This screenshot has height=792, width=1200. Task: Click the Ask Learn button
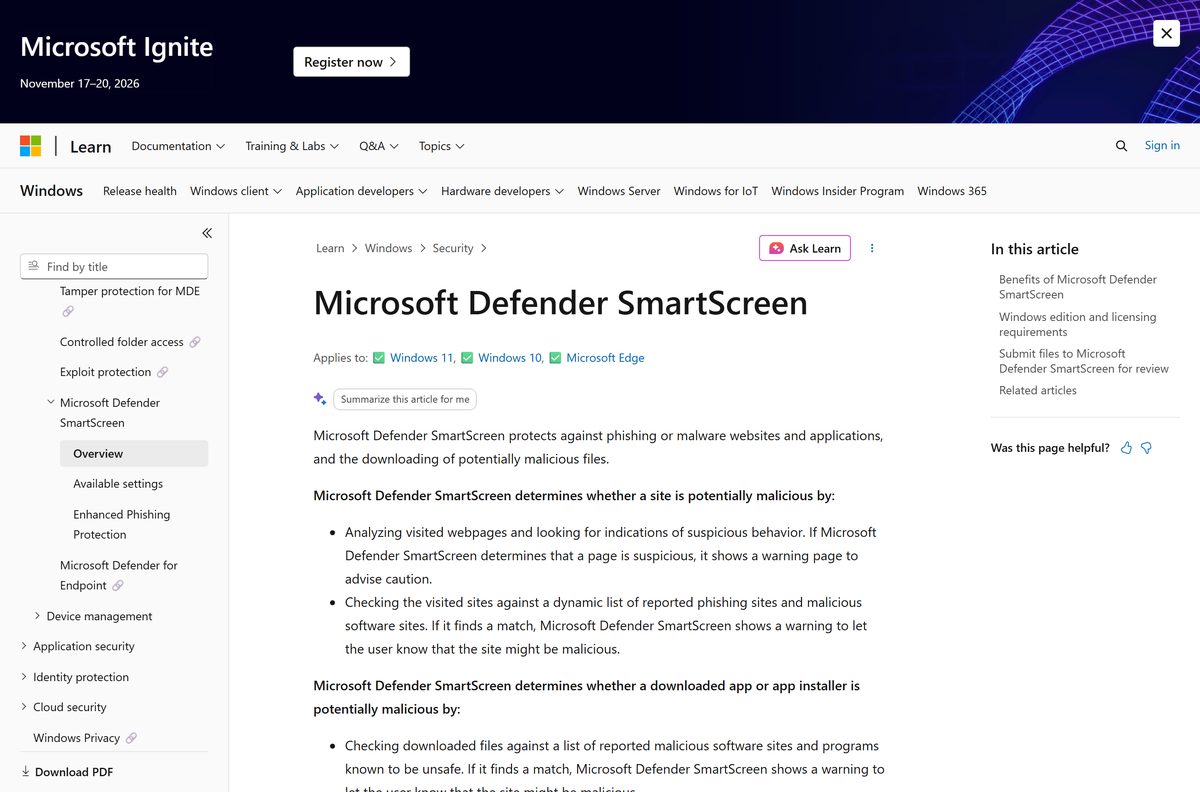[x=805, y=248]
